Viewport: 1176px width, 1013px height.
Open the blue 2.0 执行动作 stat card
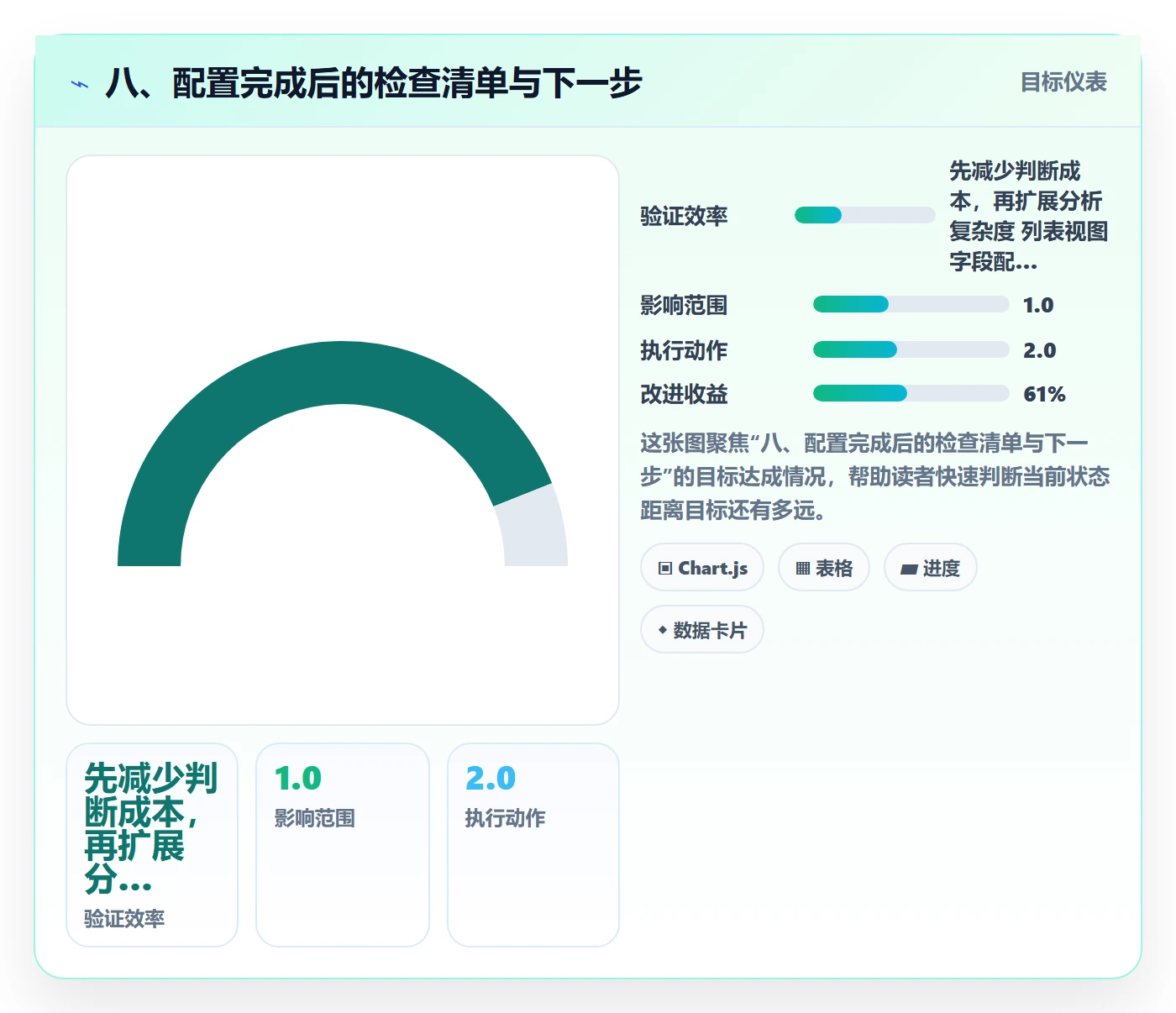click(x=533, y=845)
